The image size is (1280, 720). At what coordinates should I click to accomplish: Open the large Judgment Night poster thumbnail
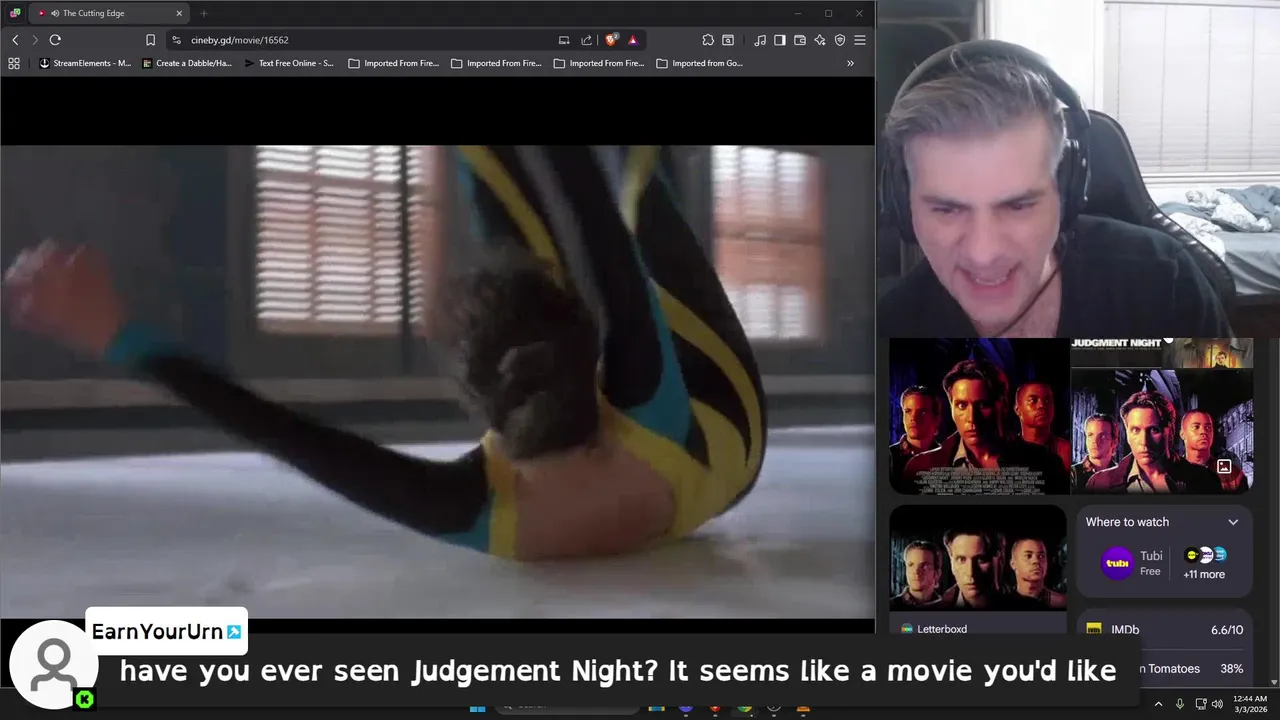tap(978, 416)
